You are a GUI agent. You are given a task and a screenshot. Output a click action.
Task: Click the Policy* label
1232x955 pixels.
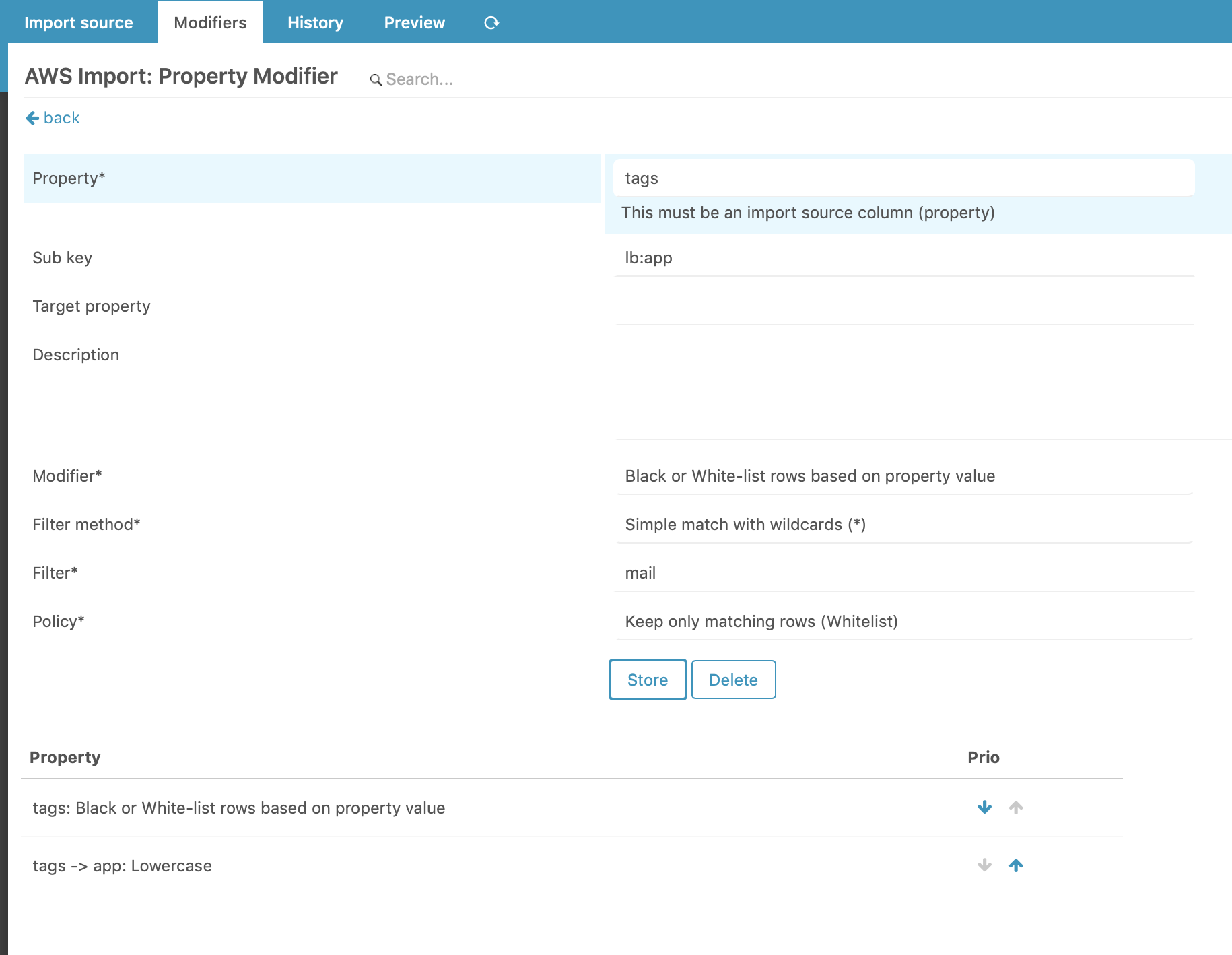(x=58, y=622)
